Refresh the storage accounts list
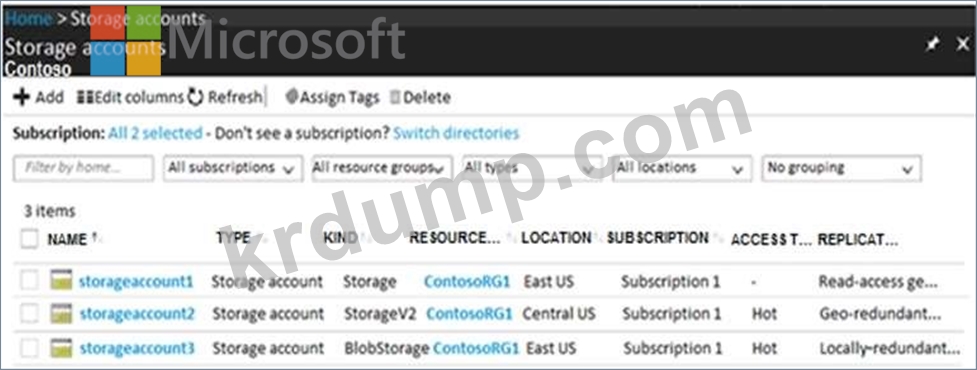Viewport: 977px width, 370px height. pos(225,98)
